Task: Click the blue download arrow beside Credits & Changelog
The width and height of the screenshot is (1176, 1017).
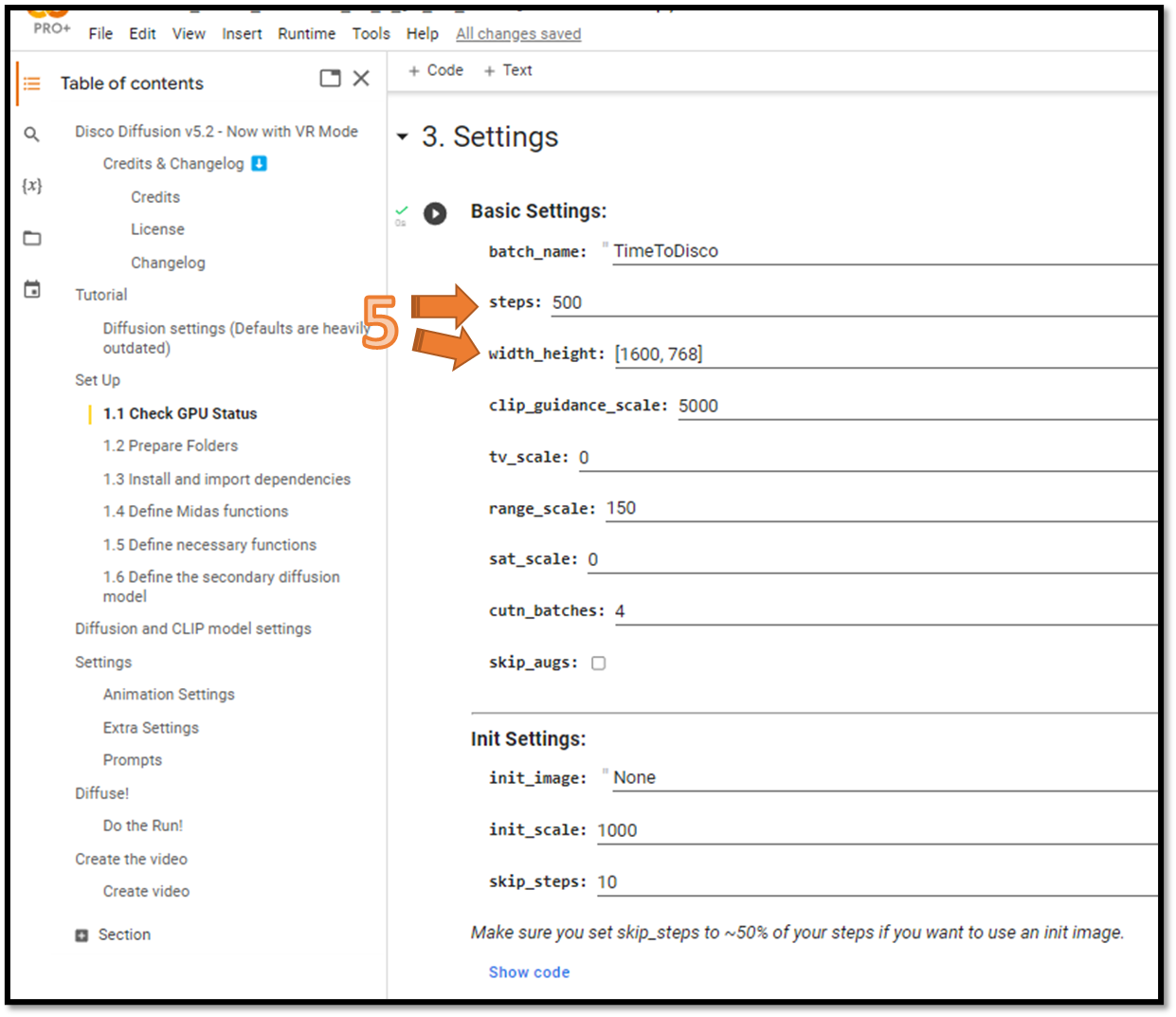Action: tap(259, 163)
